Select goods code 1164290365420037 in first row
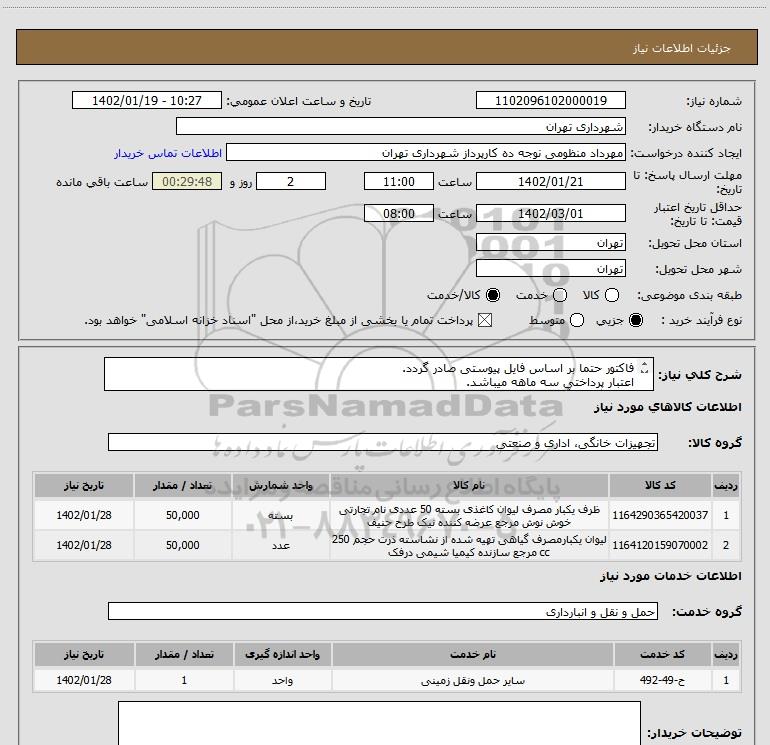Image resolution: width=770 pixels, height=745 pixels. coord(657,515)
